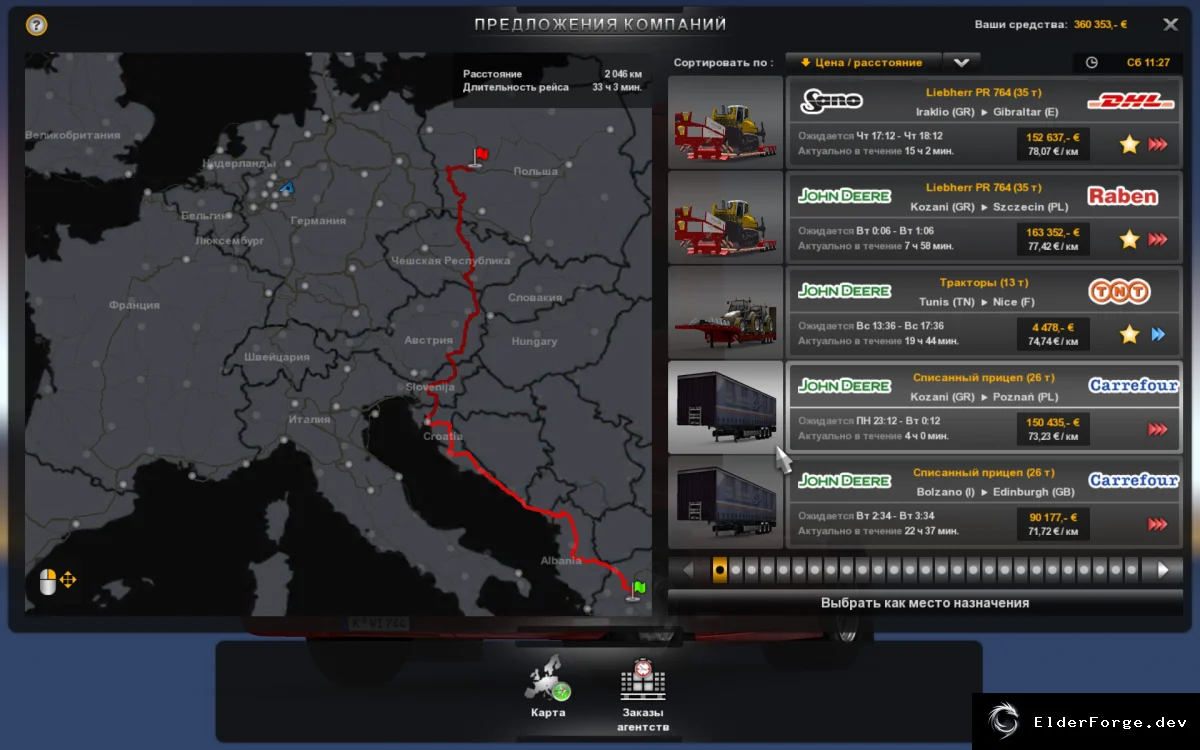Click the star on the DHL Gibraltar offer
Image resolution: width=1200 pixels, height=750 pixels.
coord(1129,145)
